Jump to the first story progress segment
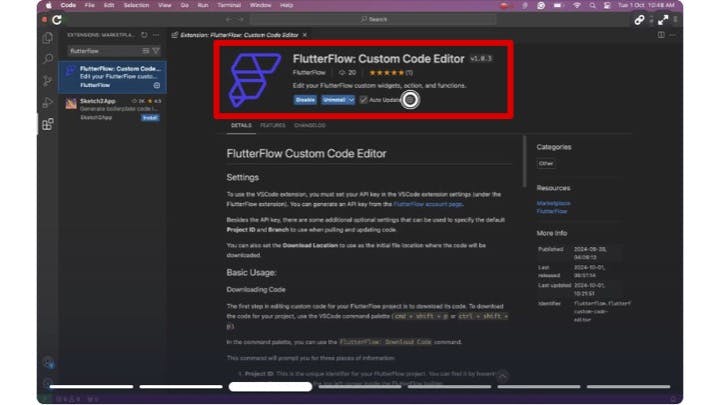Screen dimensions: 720x405 (x=91, y=387)
